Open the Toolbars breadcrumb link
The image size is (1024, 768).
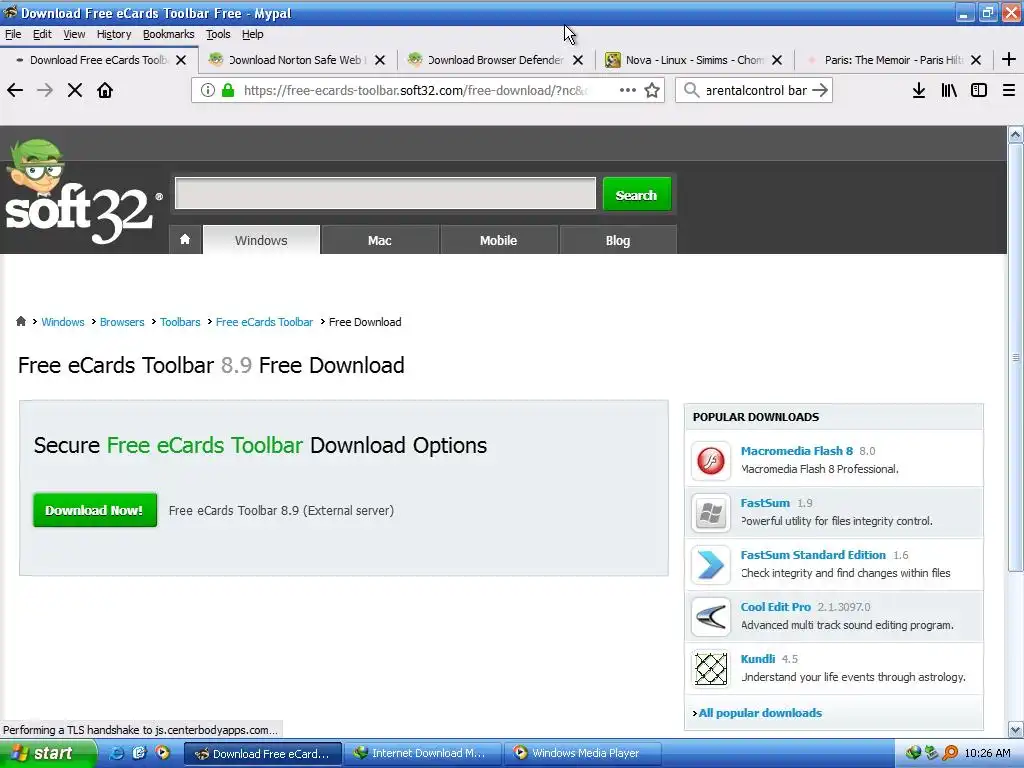(x=180, y=322)
